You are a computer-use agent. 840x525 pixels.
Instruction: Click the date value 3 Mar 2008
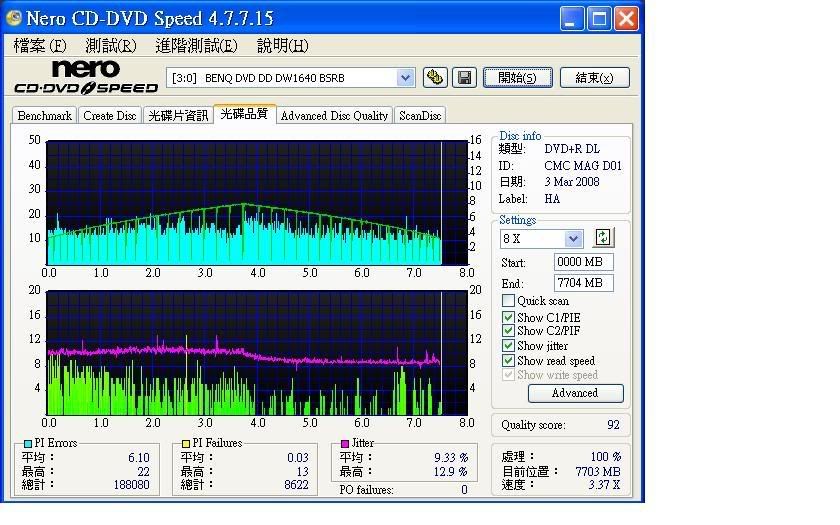click(572, 182)
